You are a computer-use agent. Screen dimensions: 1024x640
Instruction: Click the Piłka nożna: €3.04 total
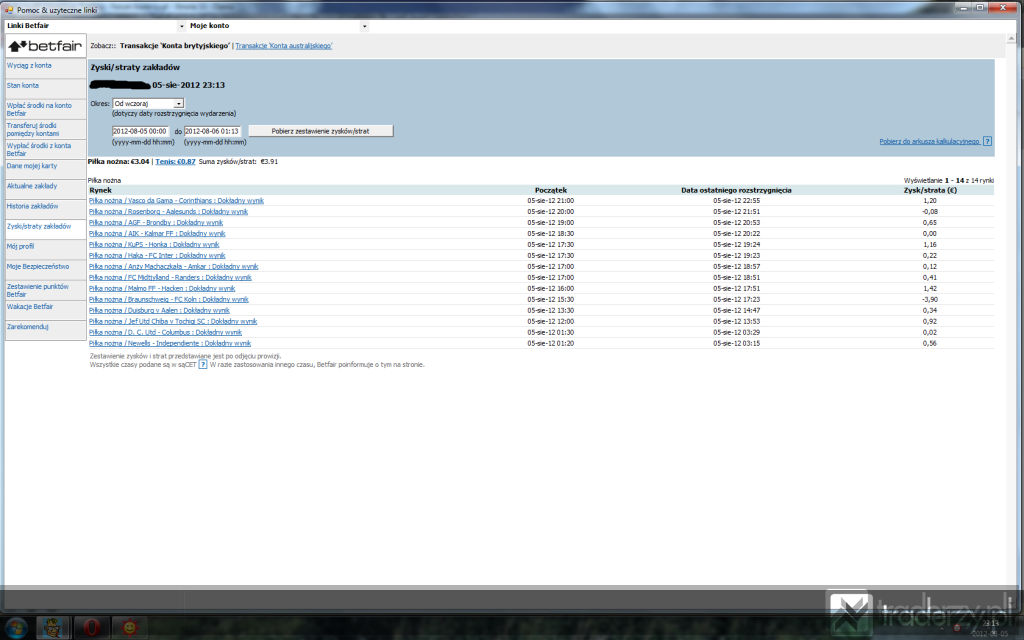tap(118, 161)
